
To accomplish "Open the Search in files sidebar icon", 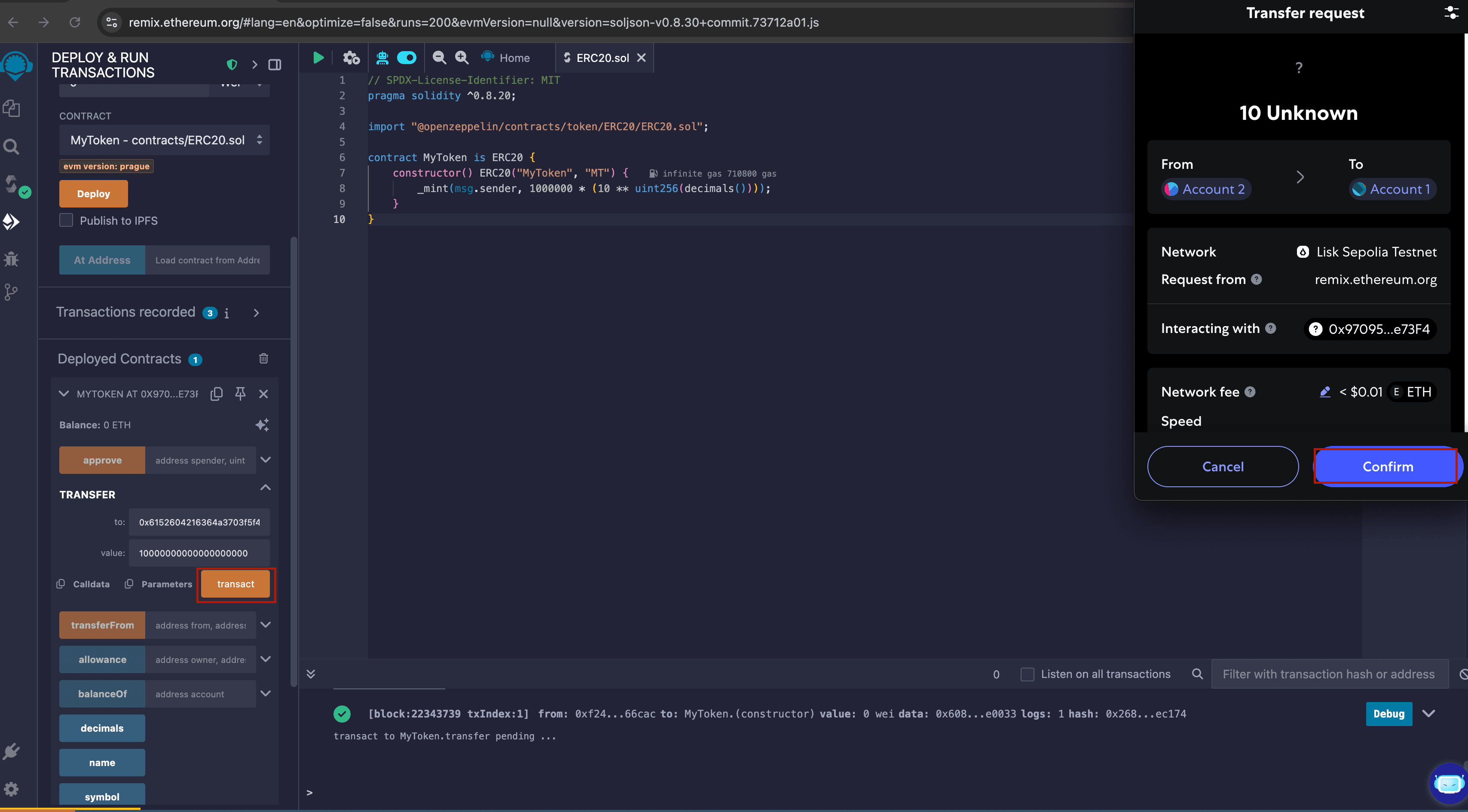I will [12, 147].
